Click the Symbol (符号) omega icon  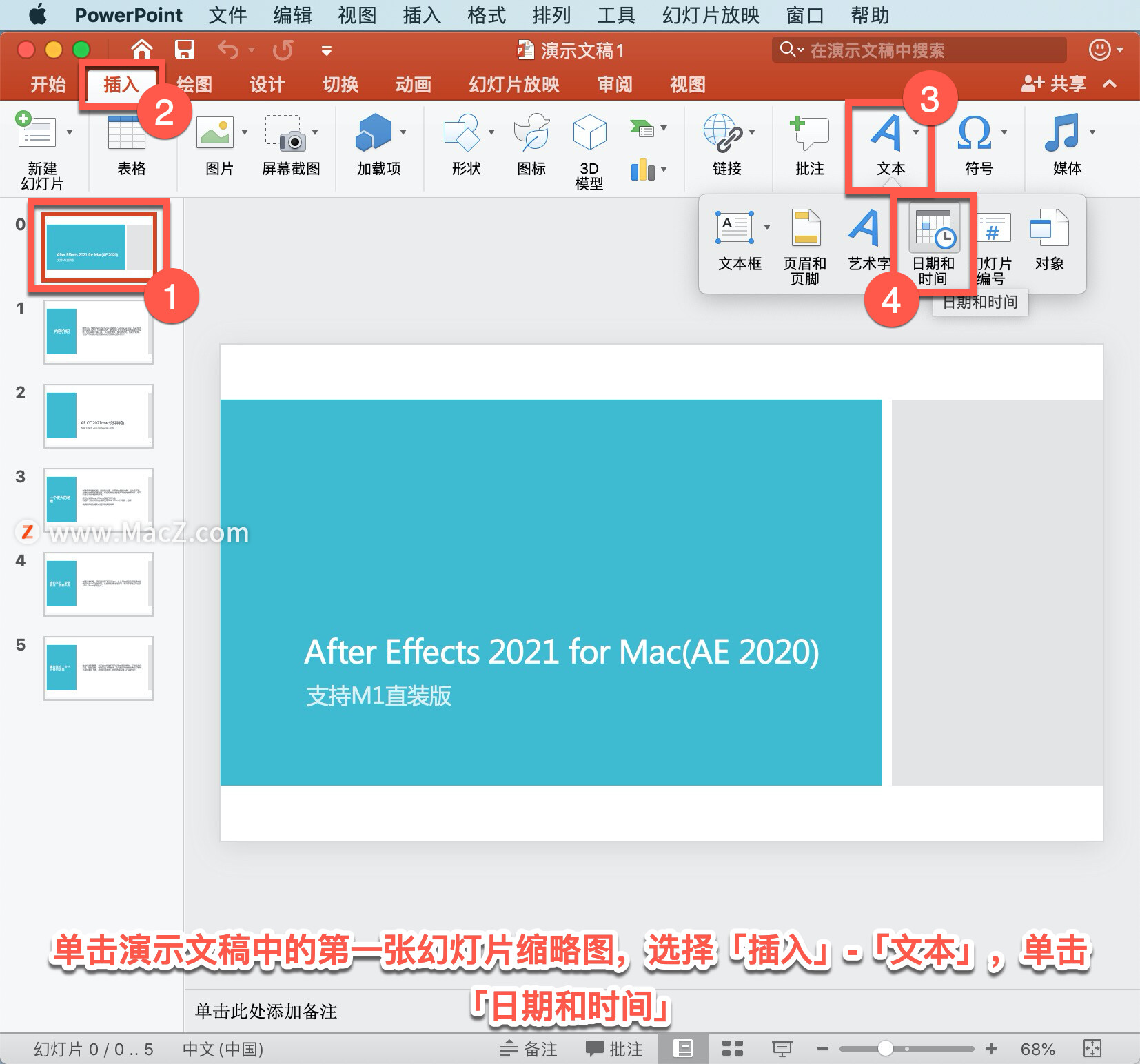974,132
